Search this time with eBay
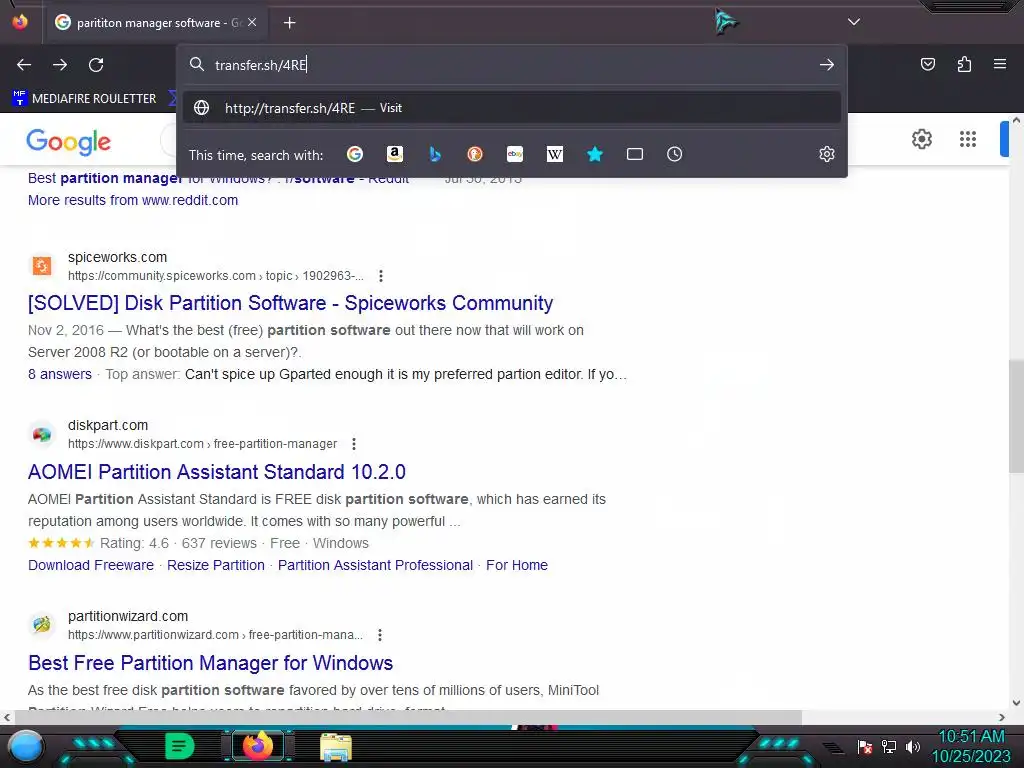This screenshot has height=768, width=1024. [515, 154]
